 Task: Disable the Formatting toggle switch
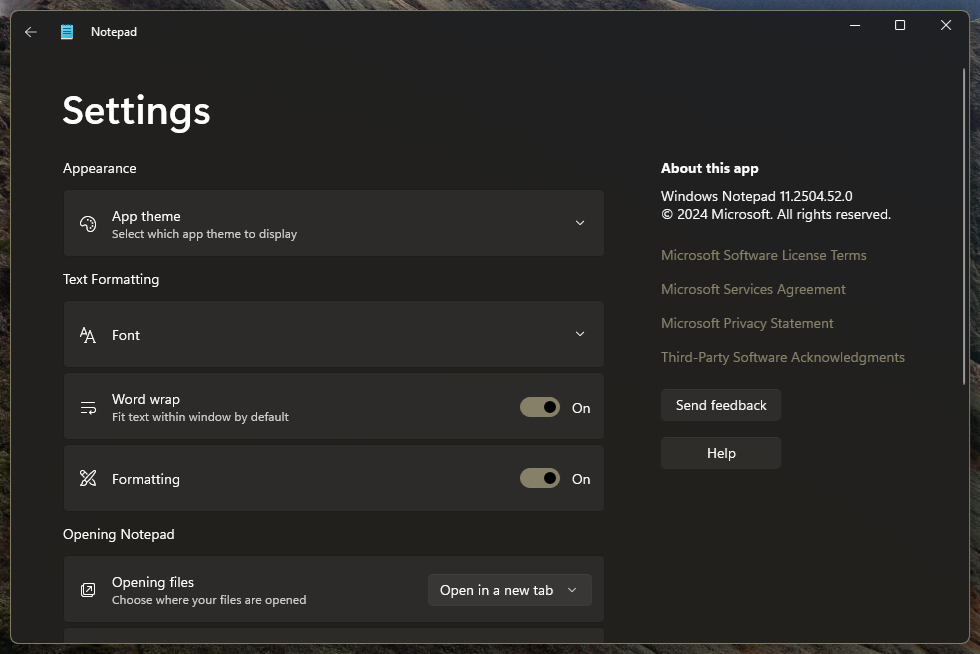[x=540, y=479]
